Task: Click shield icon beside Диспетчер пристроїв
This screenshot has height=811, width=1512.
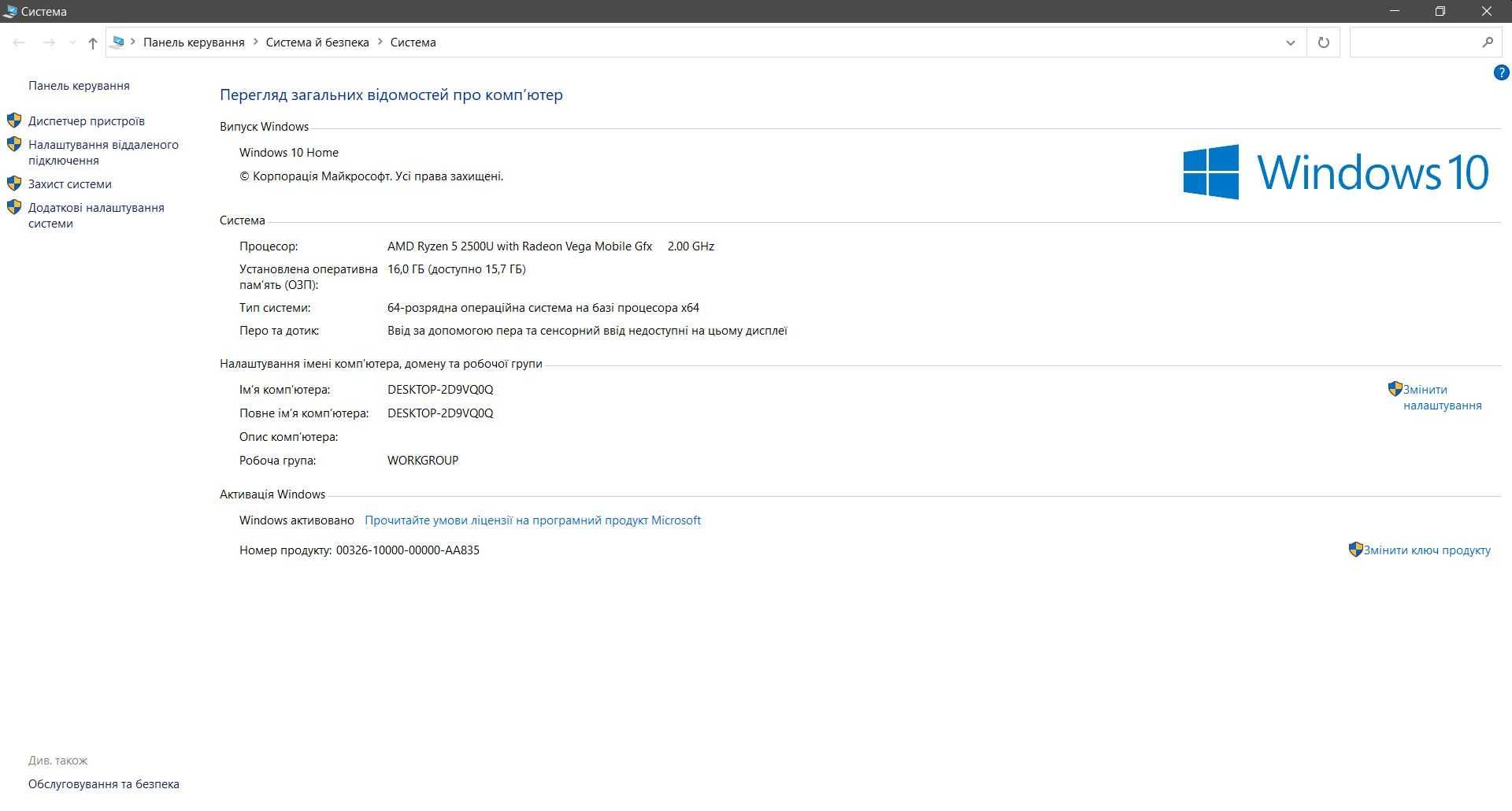Action: click(x=14, y=120)
